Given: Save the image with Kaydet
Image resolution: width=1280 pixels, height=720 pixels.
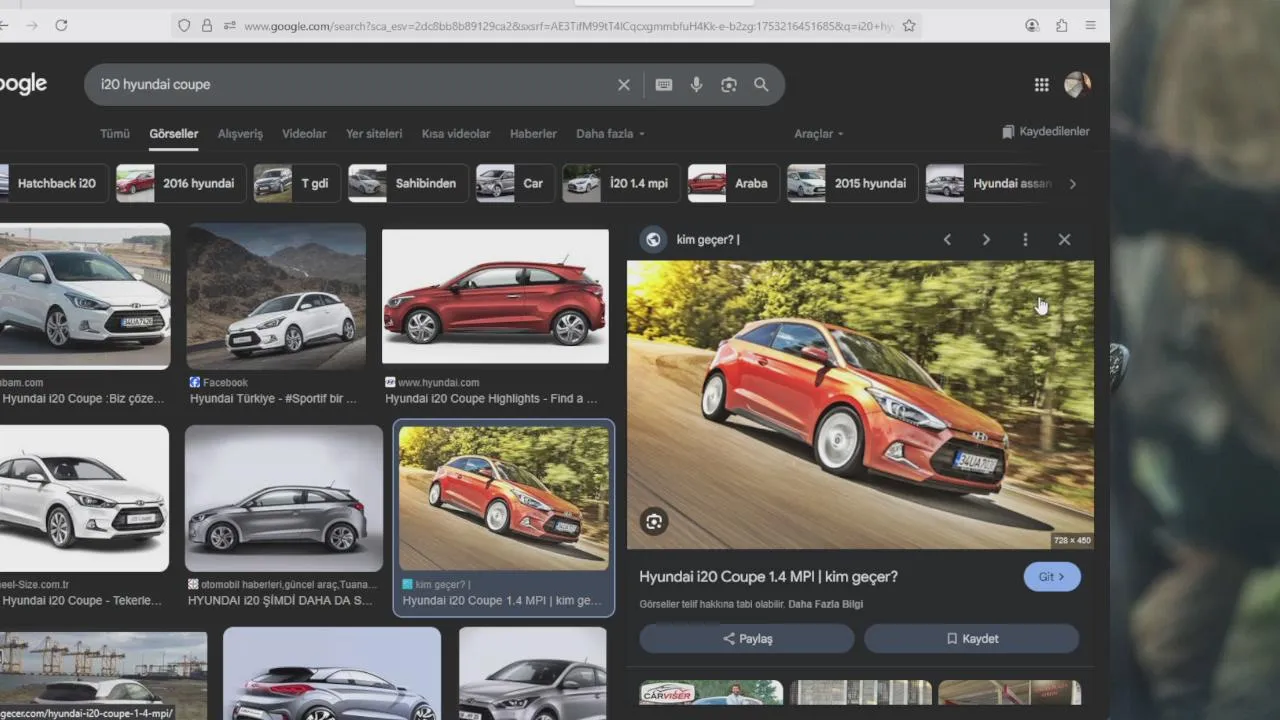Looking at the screenshot, I should click(x=972, y=639).
